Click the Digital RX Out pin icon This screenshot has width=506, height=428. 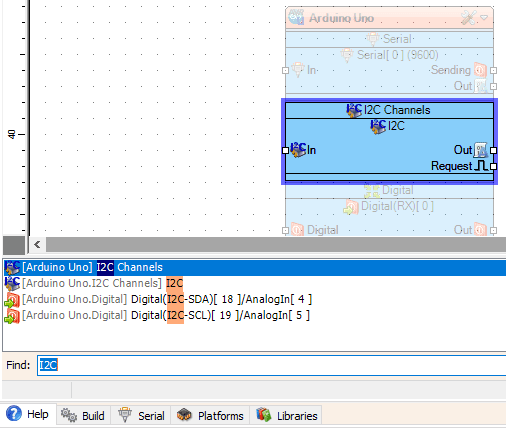[x=480, y=230]
